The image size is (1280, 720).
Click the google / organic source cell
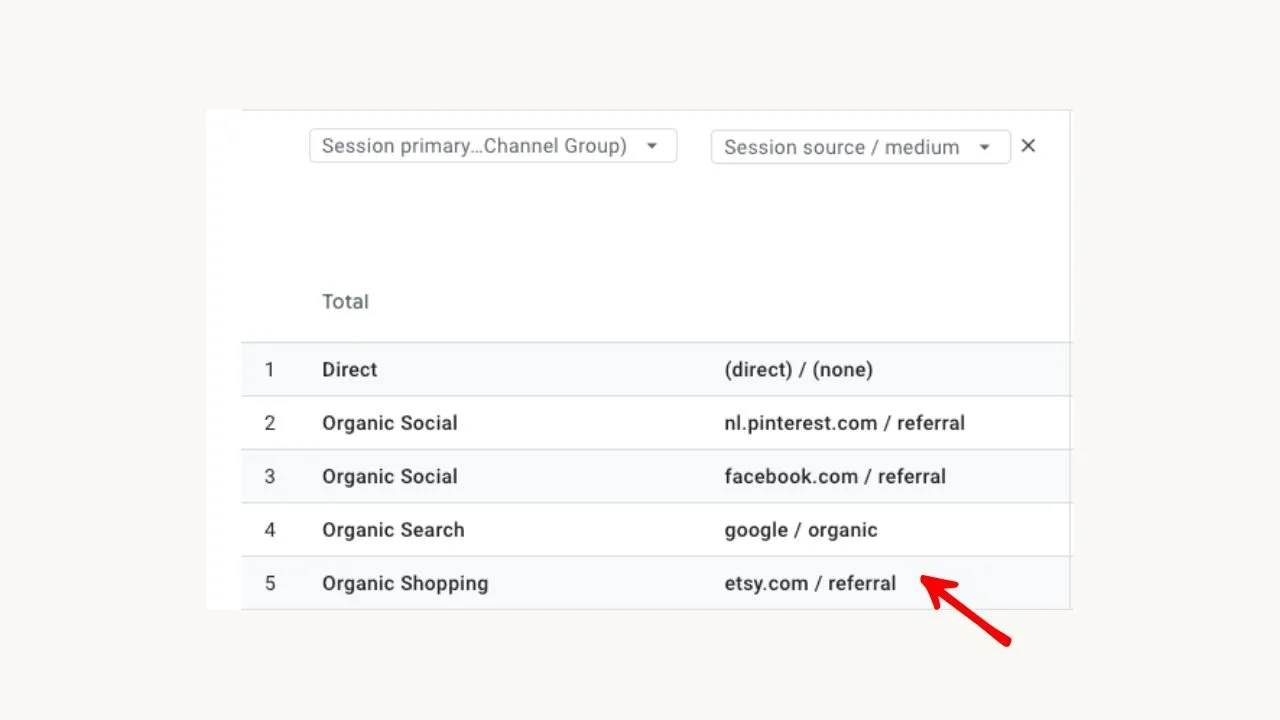pos(800,530)
